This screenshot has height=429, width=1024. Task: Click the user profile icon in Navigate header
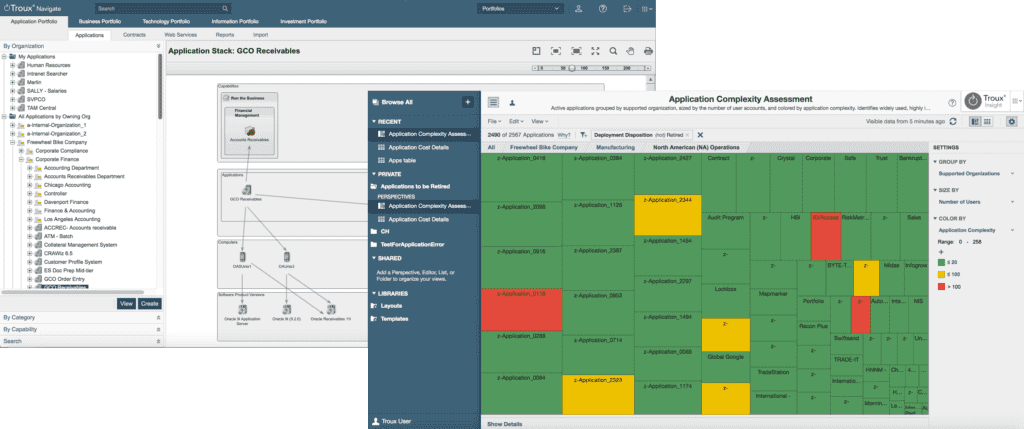(x=579, y=8)
